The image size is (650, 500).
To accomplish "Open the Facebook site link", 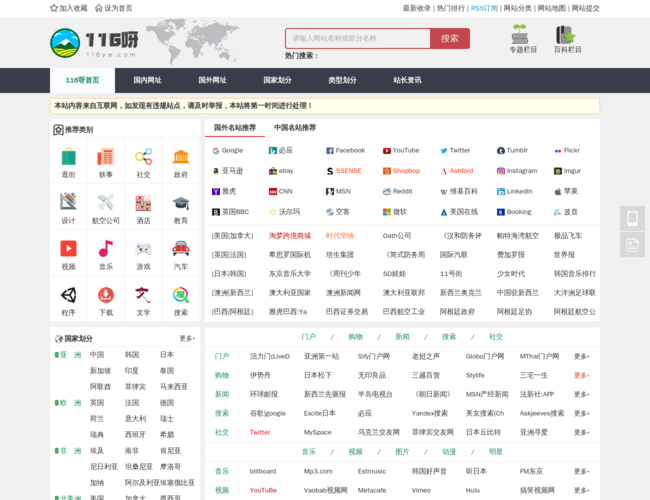I will (x=345, y=150).
